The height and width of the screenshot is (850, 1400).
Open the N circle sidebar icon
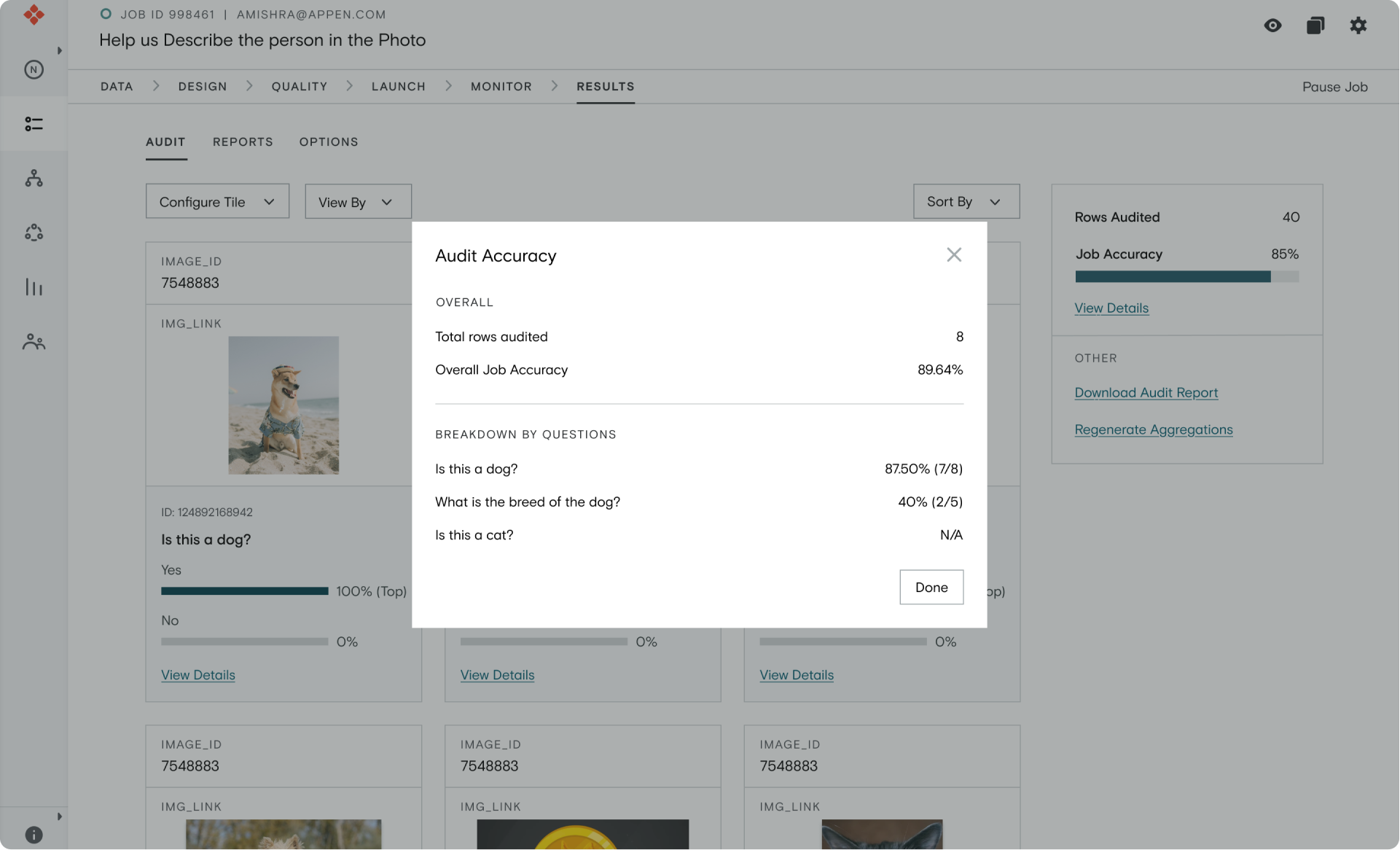[x=34, y=69]
